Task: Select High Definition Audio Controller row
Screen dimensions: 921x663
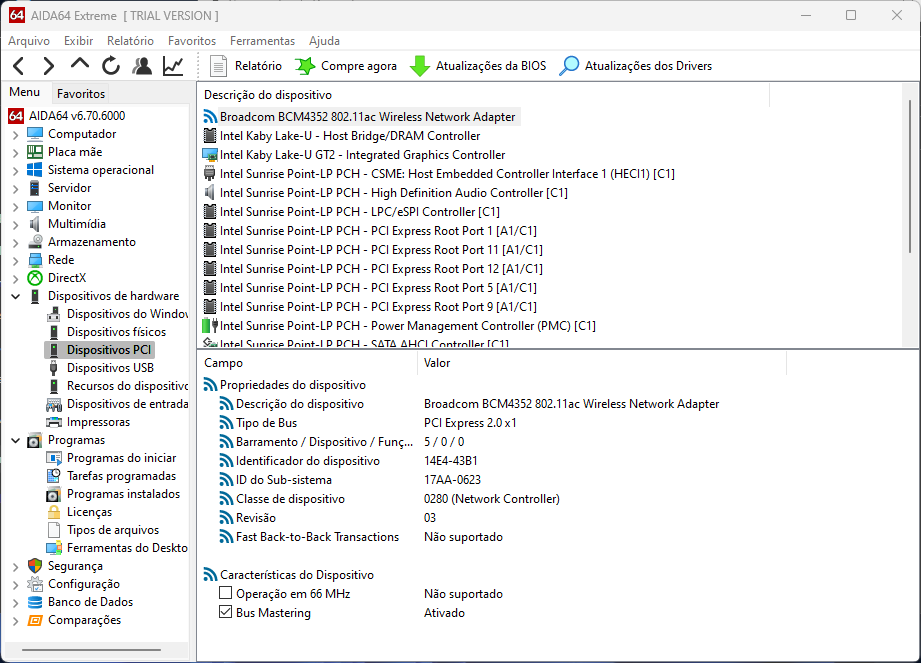Action: coord(385,193)
